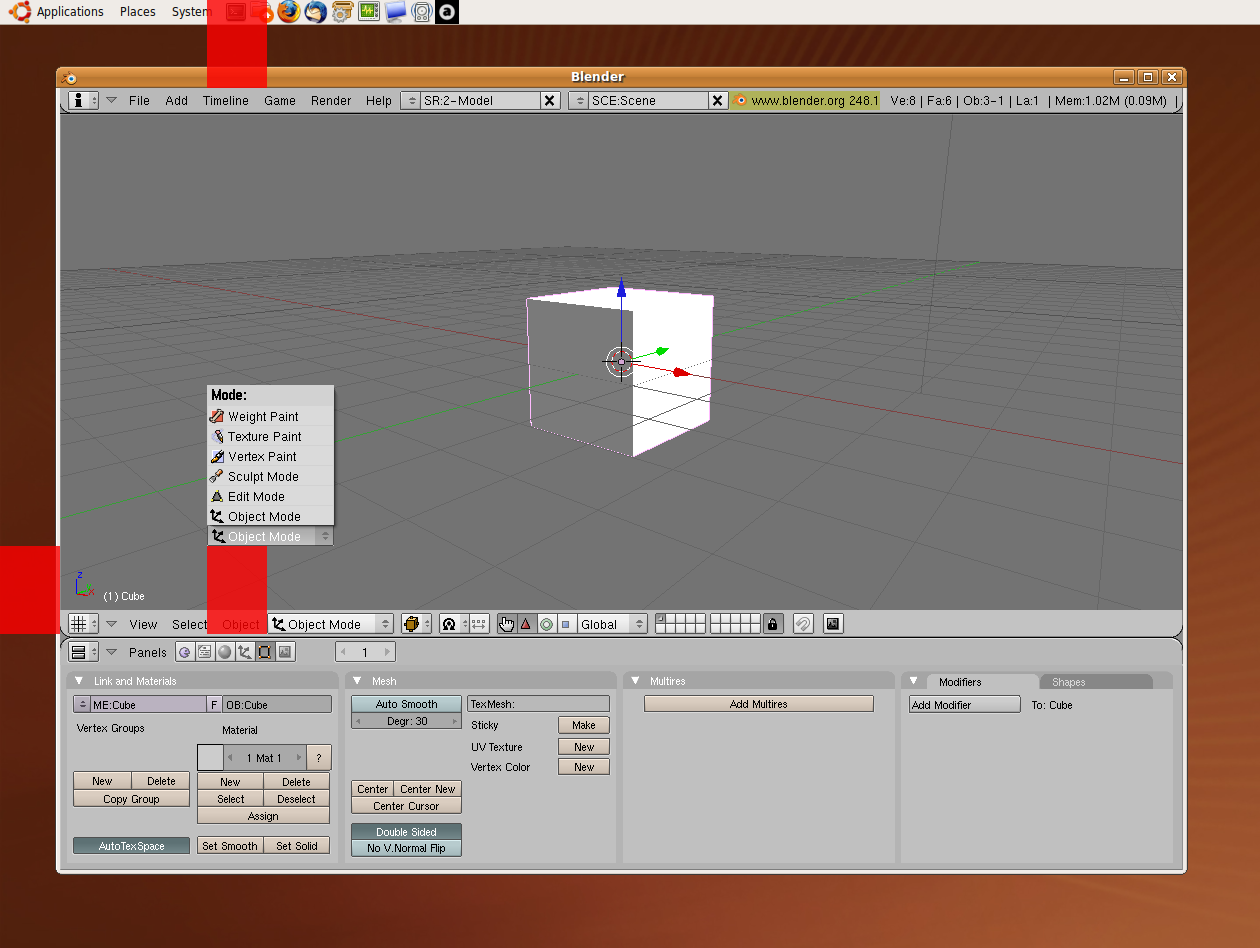Toggle Double Sided mesh option
The width and height of the screenshot is (1260, 948).
coord(406,832)
